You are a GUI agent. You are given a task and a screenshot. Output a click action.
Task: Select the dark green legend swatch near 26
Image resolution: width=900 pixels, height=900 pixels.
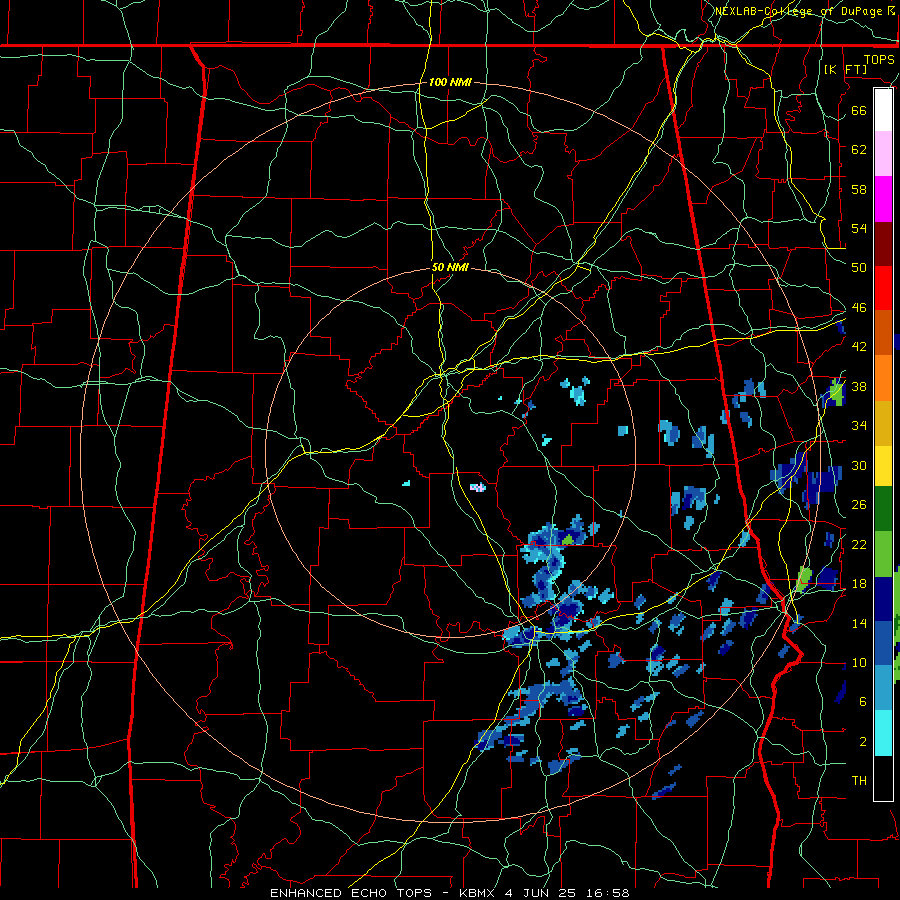(x=883, y=509)
